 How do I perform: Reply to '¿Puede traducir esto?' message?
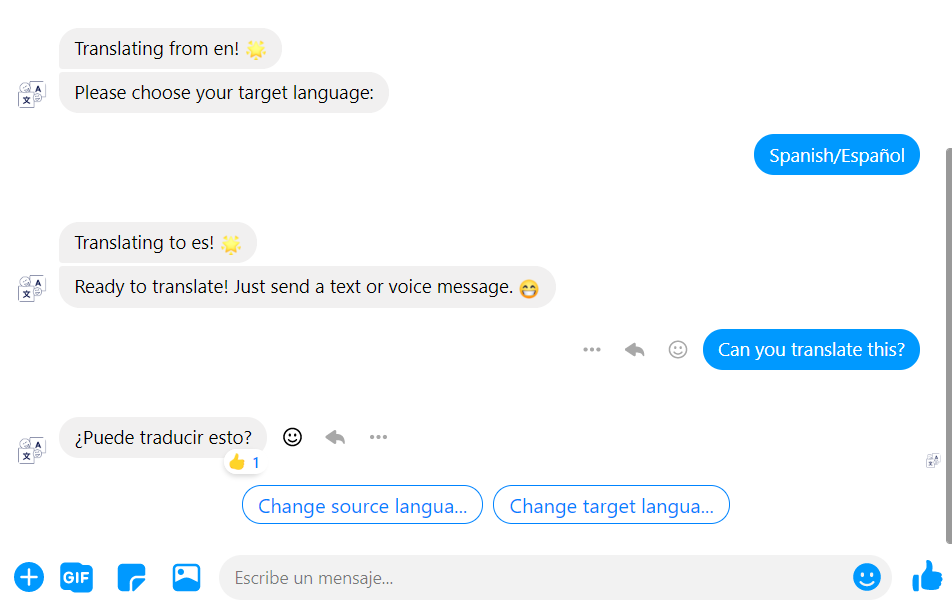click(335, 437)
